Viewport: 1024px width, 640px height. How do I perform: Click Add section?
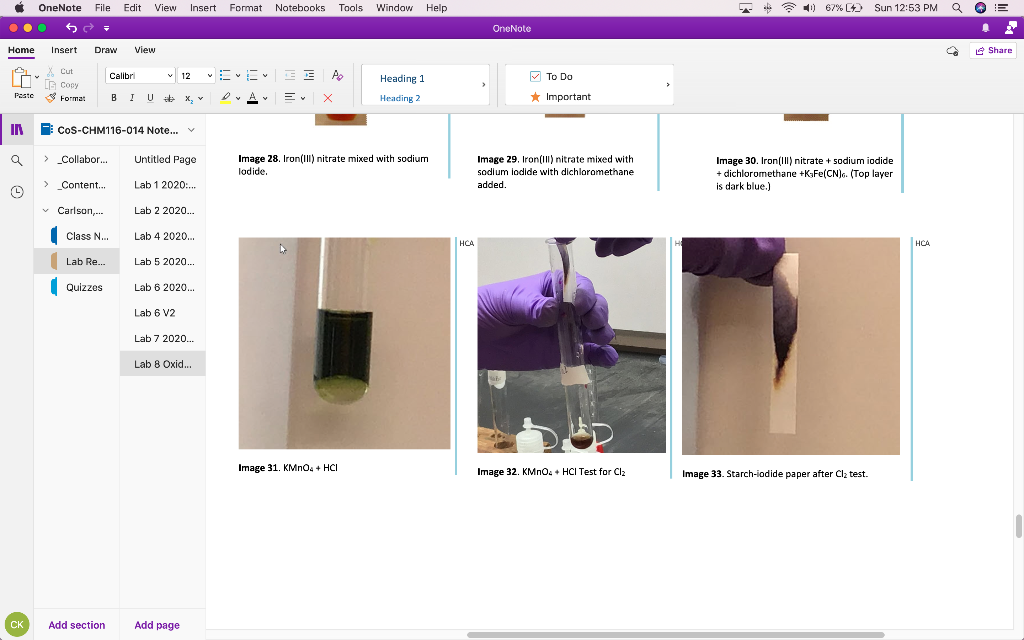pos(76,625)
